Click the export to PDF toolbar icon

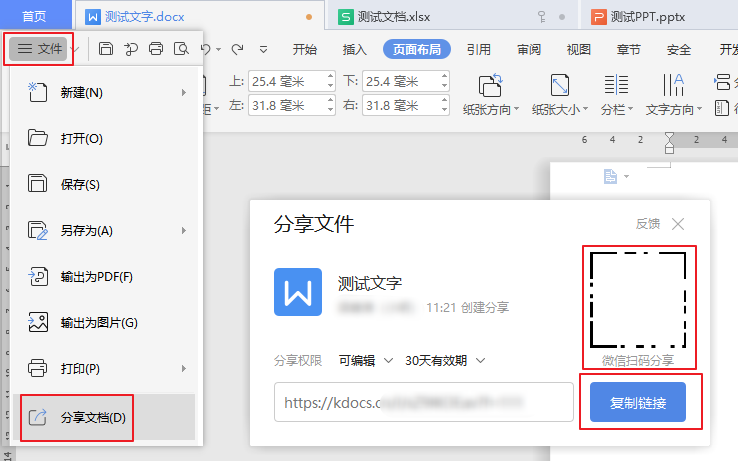(131, 49)
